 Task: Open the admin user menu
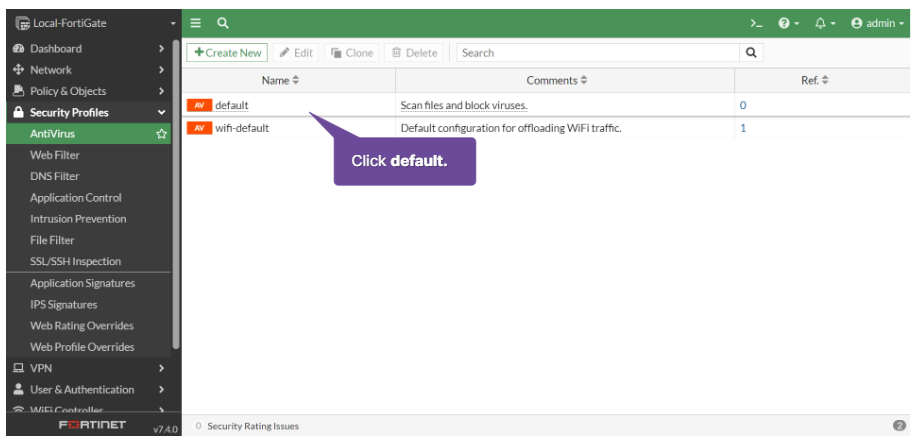(x=877, y=23)
